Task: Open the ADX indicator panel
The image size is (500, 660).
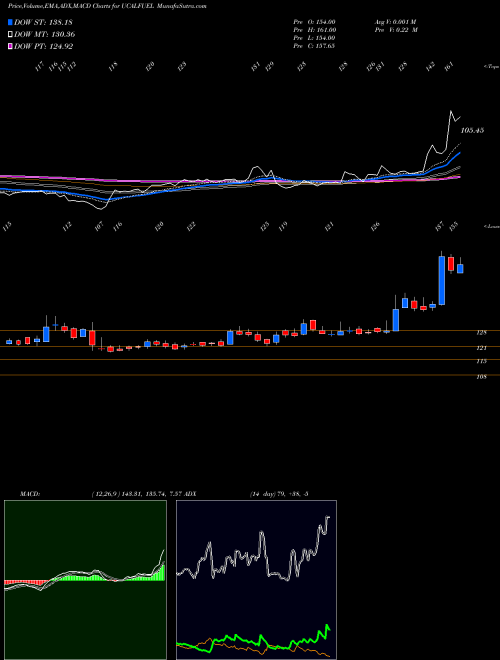Action: [256, 580]
